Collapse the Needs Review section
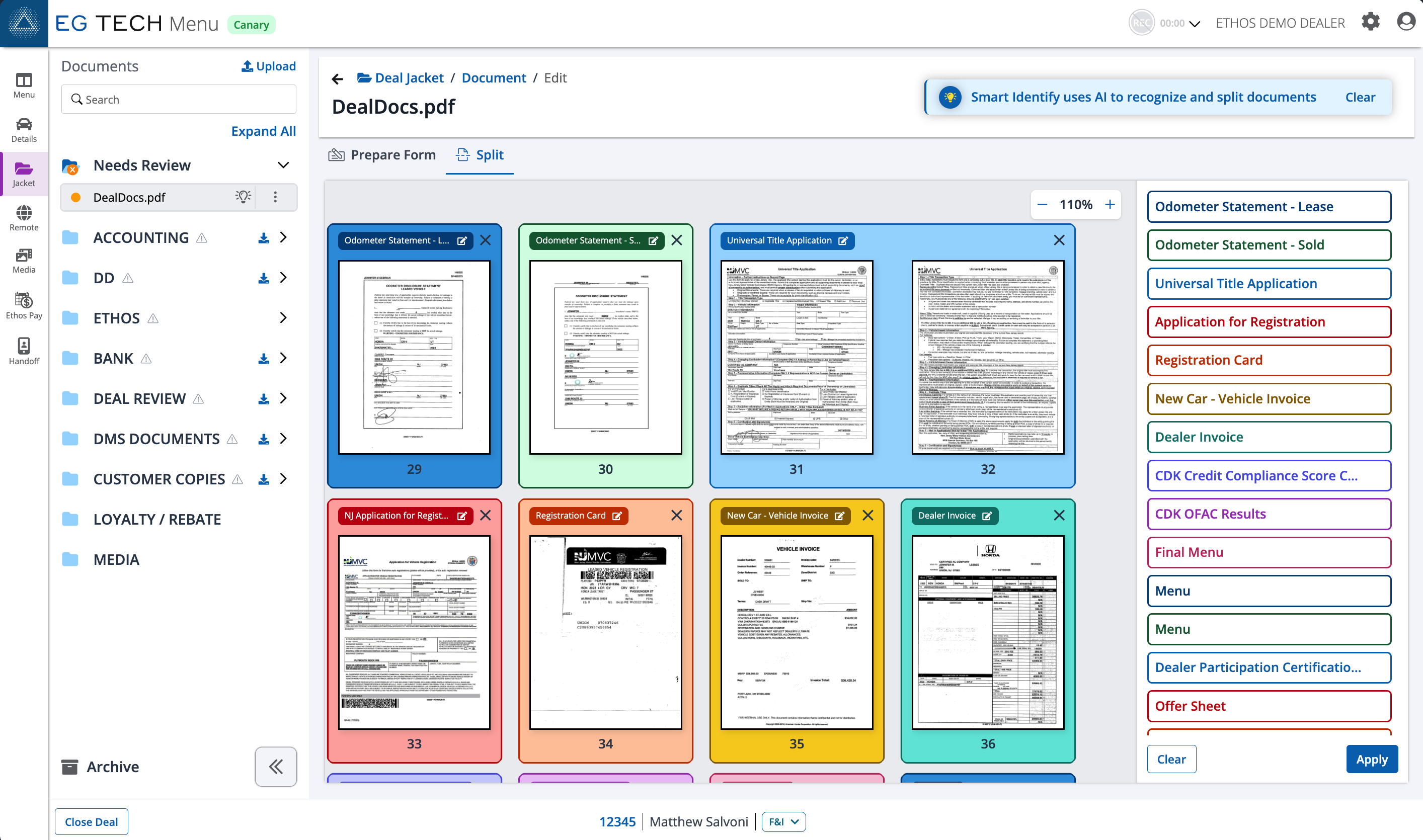1423x840 pixels. 283,165
